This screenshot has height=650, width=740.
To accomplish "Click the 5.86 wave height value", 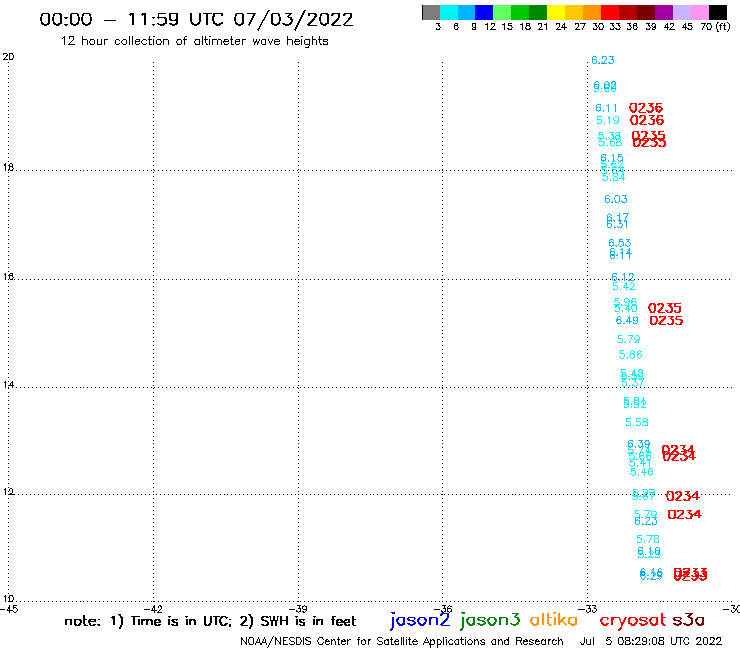I will coord(631,355).
